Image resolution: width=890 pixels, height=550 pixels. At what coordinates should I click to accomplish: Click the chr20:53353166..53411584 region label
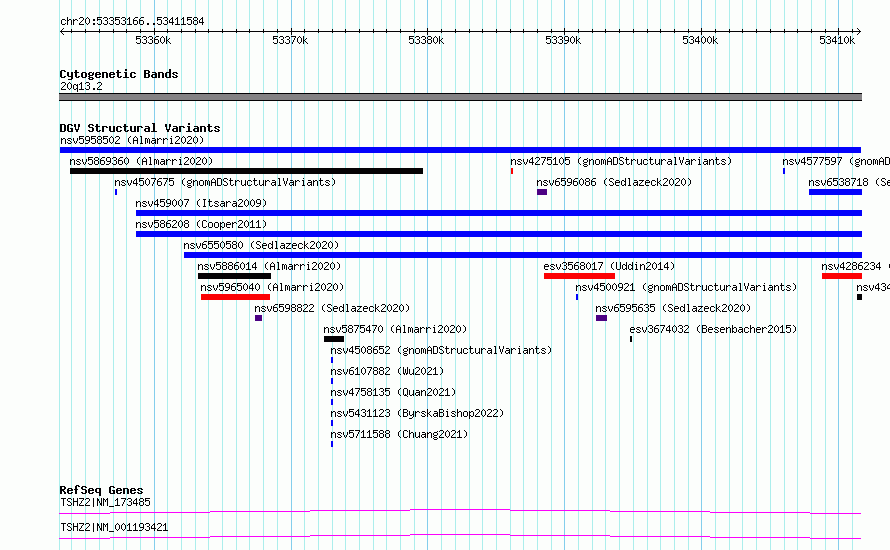click(x=132, y=21)
